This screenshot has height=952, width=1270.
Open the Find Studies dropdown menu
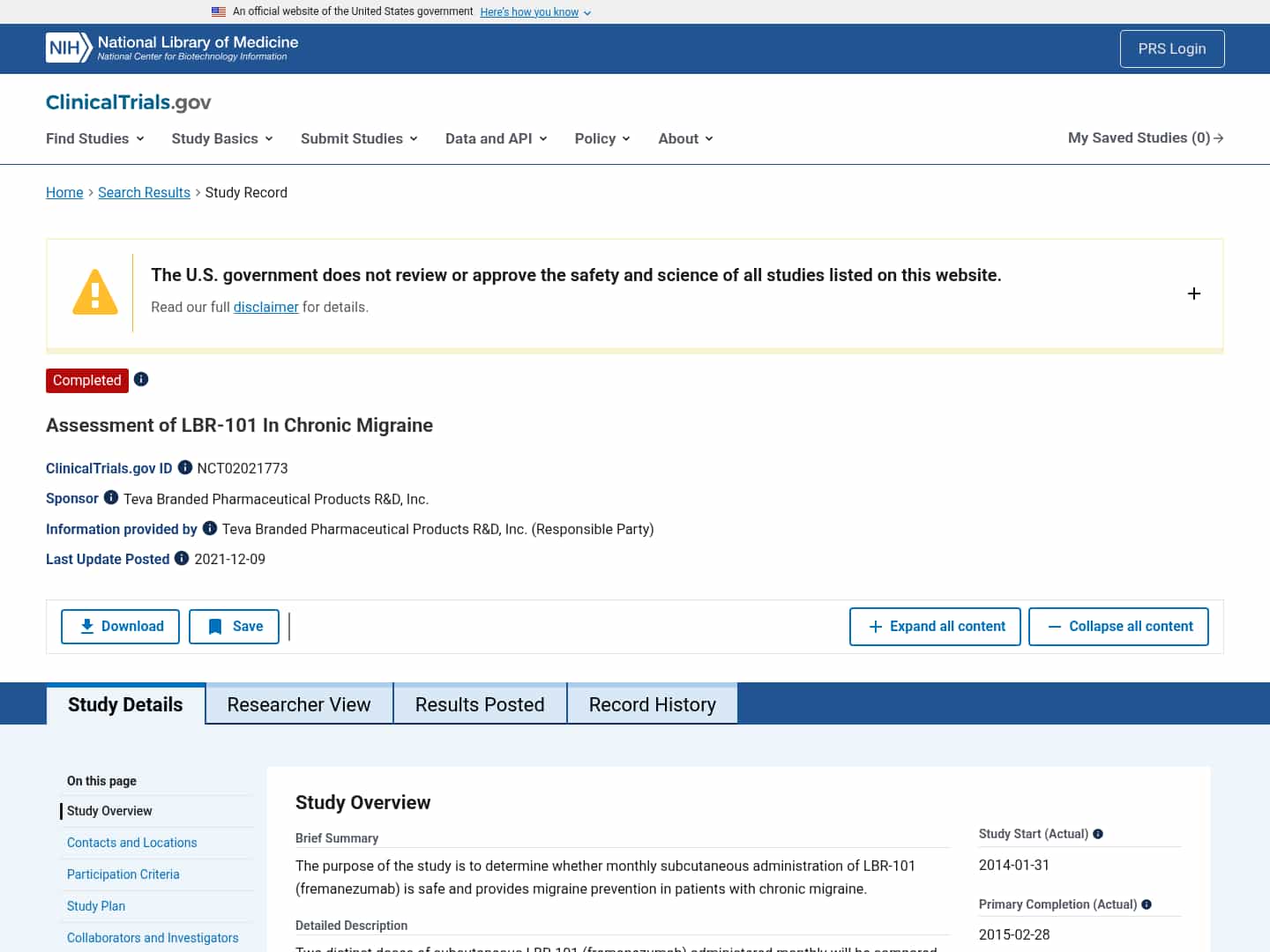[94, 138]
